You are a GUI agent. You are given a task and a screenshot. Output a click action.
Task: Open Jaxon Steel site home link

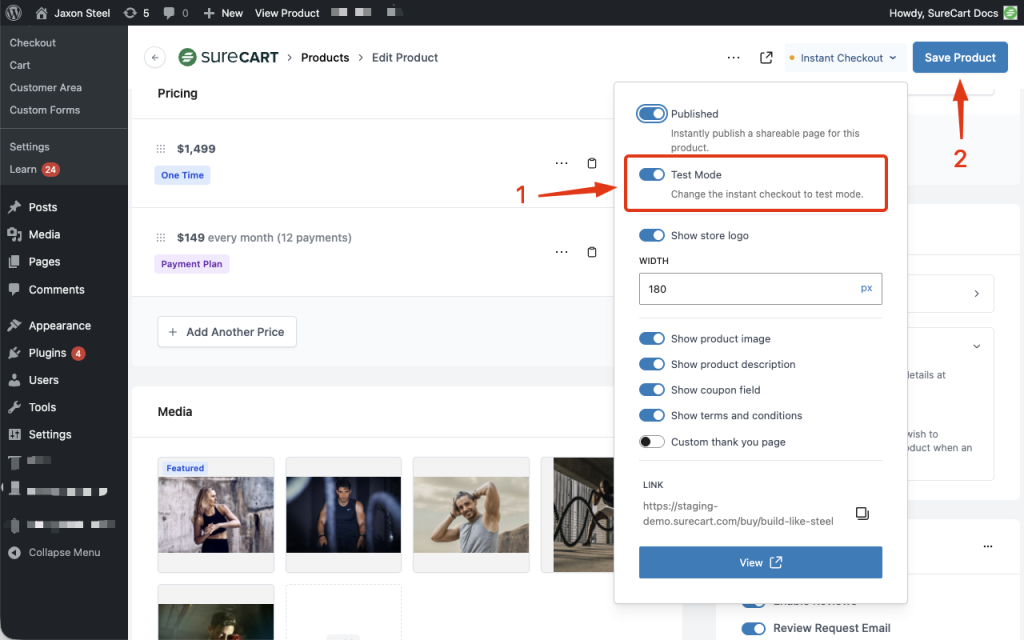72,12
